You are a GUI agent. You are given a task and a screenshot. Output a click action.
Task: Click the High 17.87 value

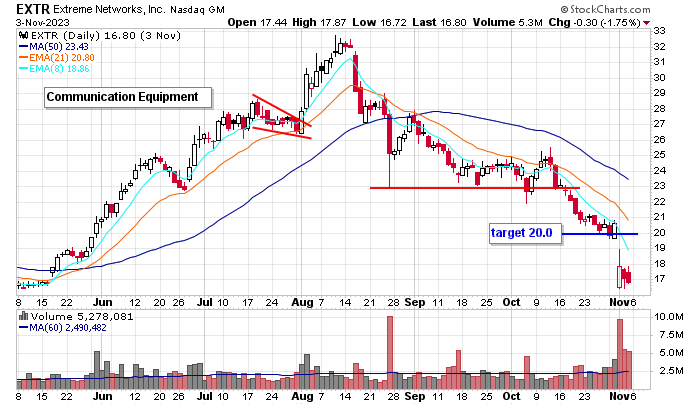click(319, 22)
